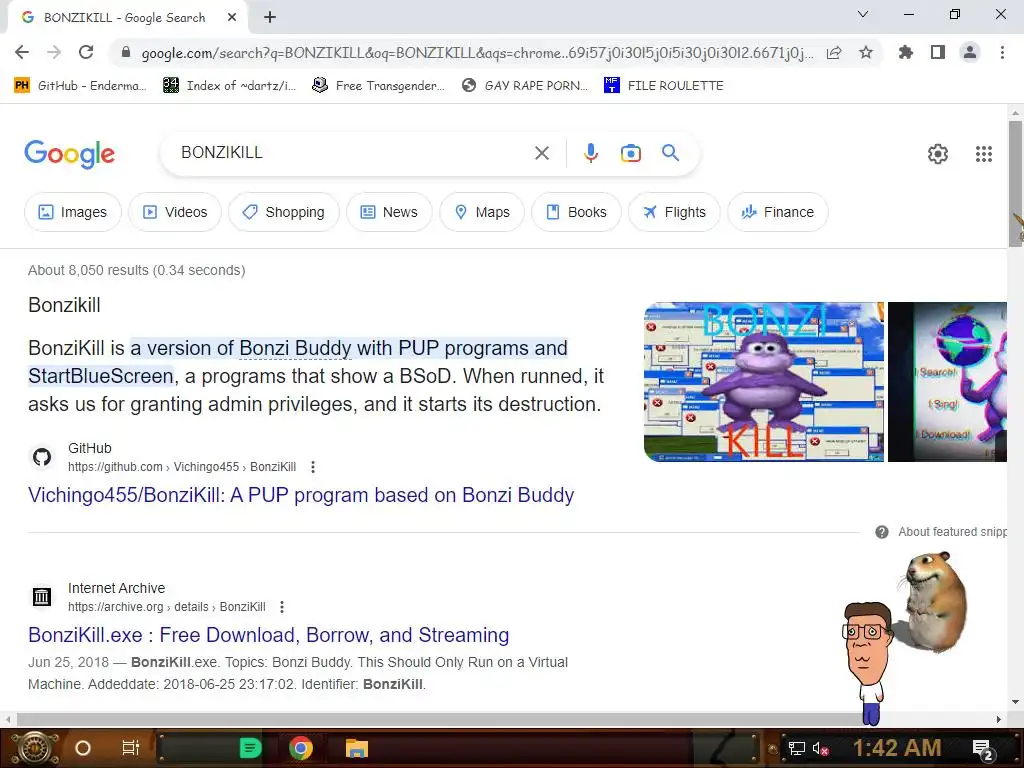Open the BONZI KILL thumbnail image

point(763,382)
